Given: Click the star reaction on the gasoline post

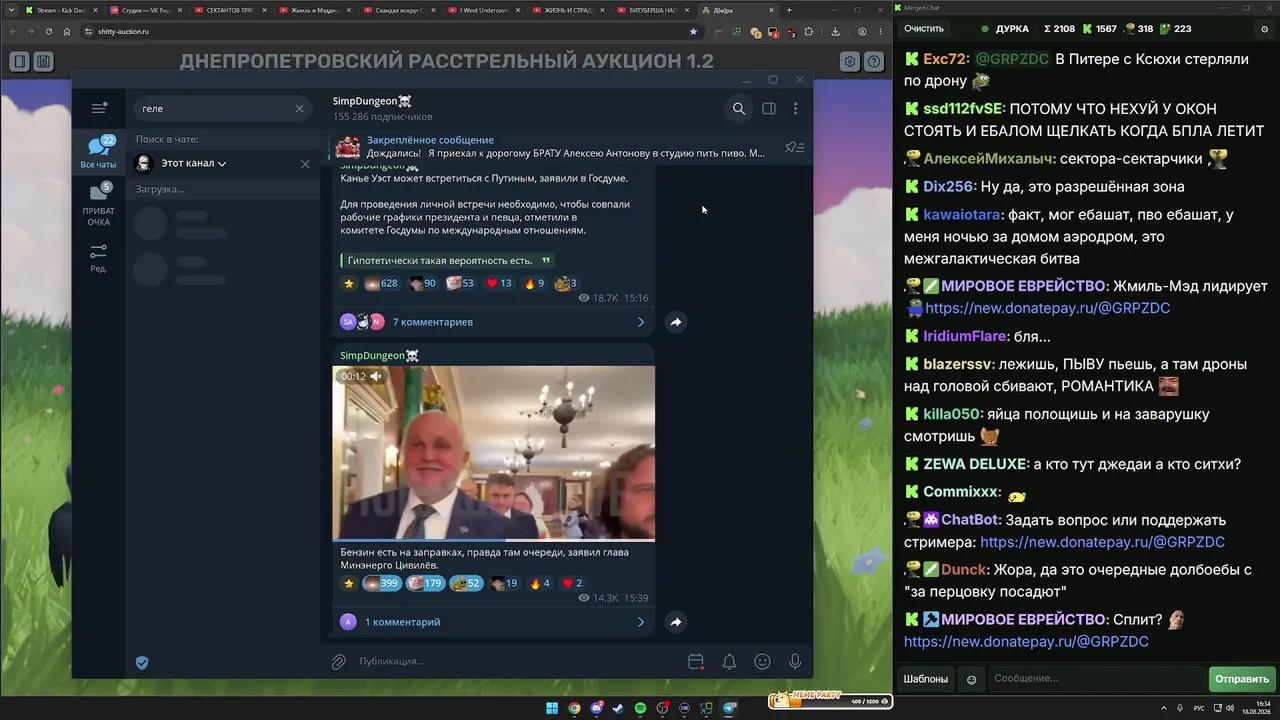Looking at the screenshot, I should tap(349, 583).
